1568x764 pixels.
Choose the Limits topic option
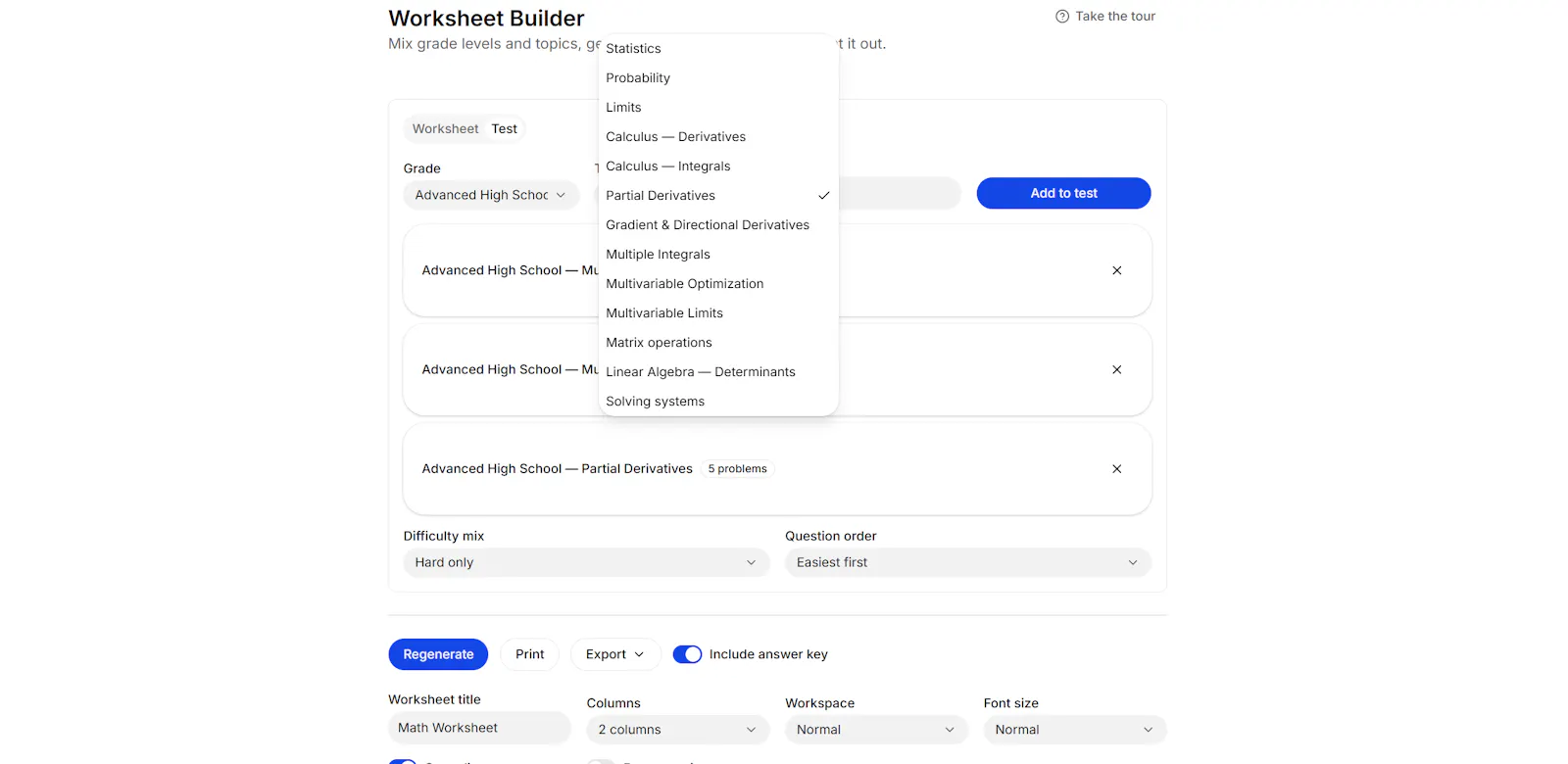click(x=718, y=108)
